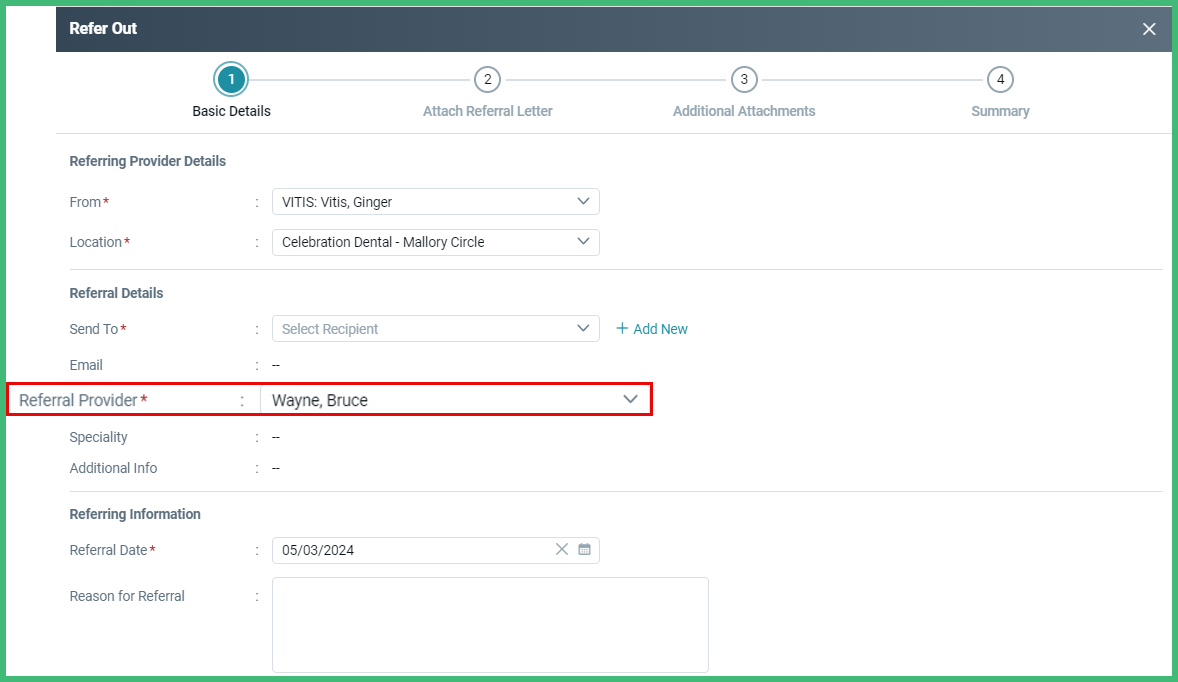Jump to the step 2 circle

[487, 79]
